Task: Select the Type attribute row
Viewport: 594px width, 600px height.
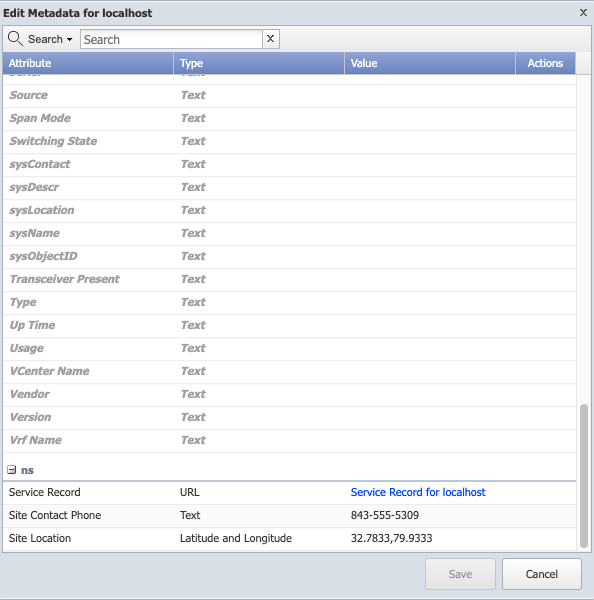Action: click(289, 302)
